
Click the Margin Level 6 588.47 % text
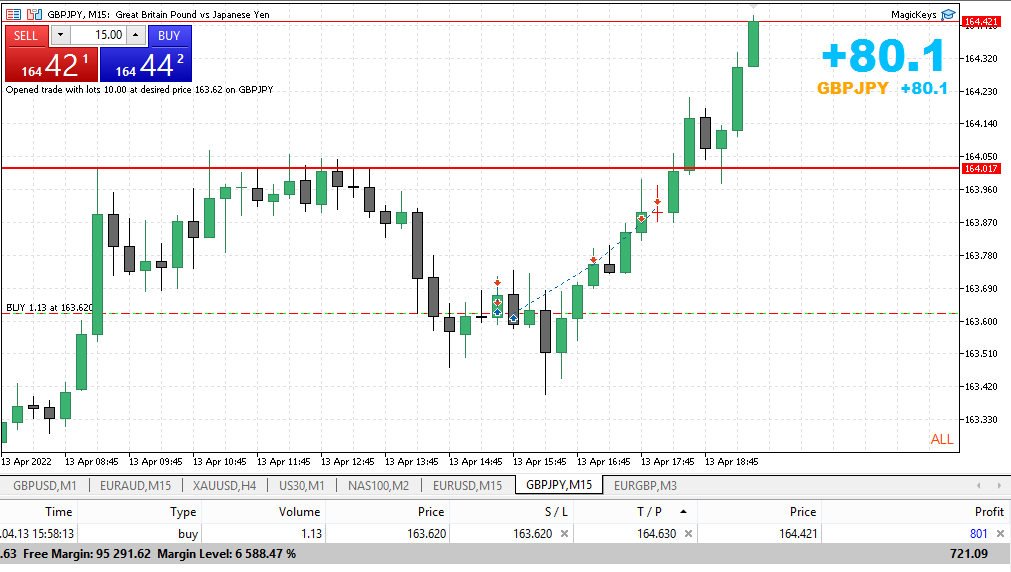click(226, 554)
